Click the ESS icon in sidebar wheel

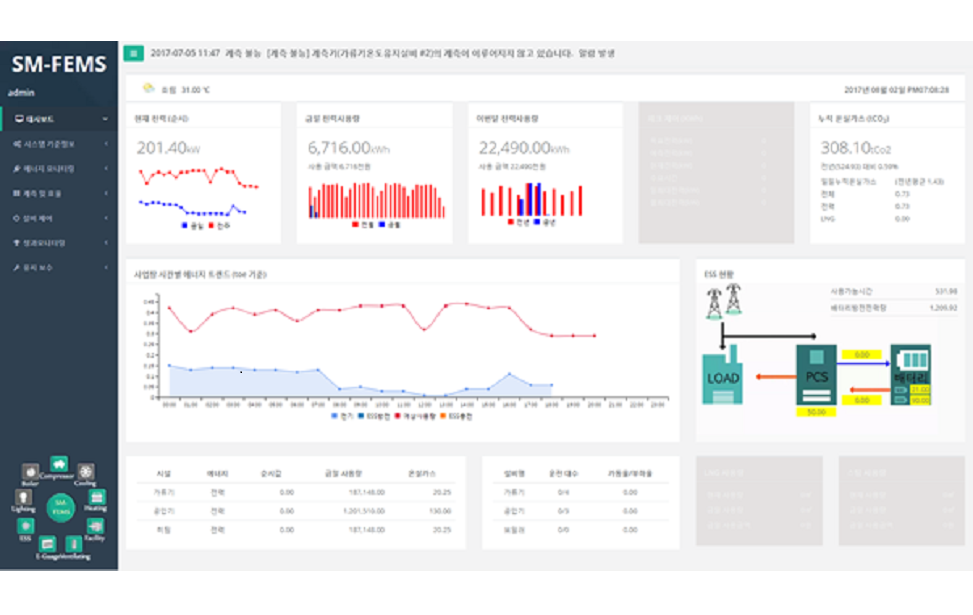[x=26, y=527]
